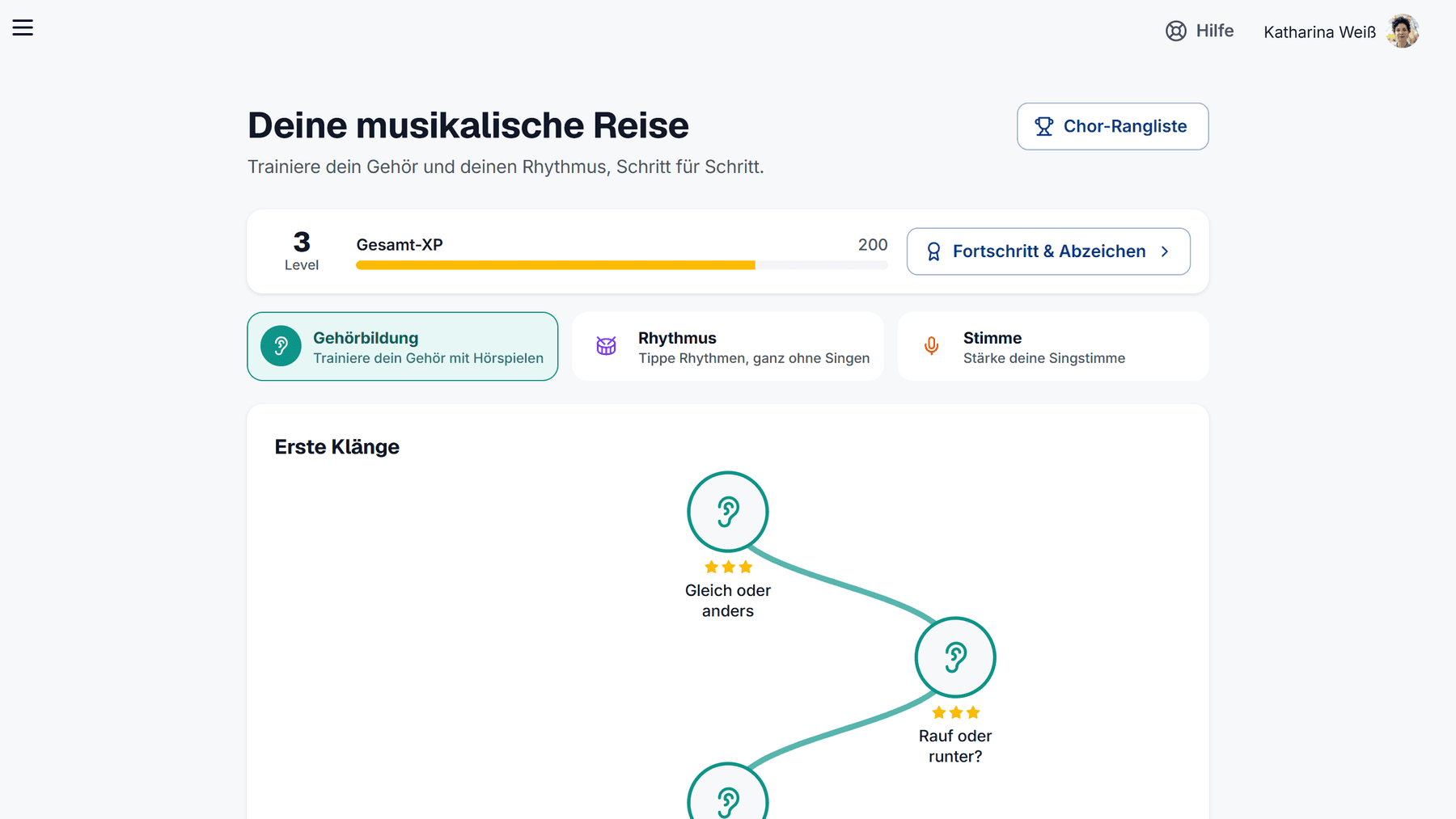The image size is (1456, 819).
Task: Switch to the Rhythmus tab
Action: (727, 346)
